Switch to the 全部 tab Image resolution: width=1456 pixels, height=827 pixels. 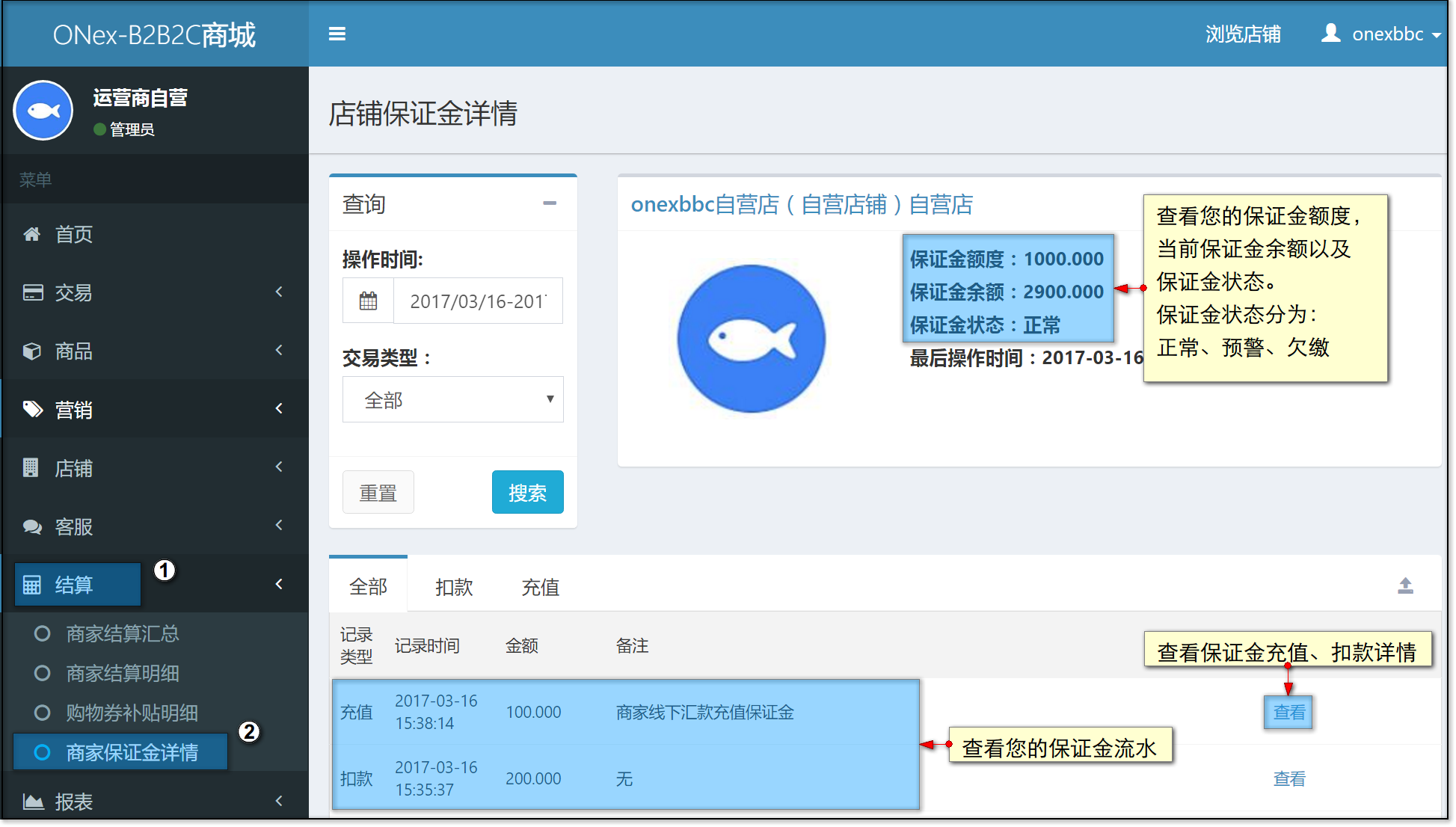coord(368,587)
